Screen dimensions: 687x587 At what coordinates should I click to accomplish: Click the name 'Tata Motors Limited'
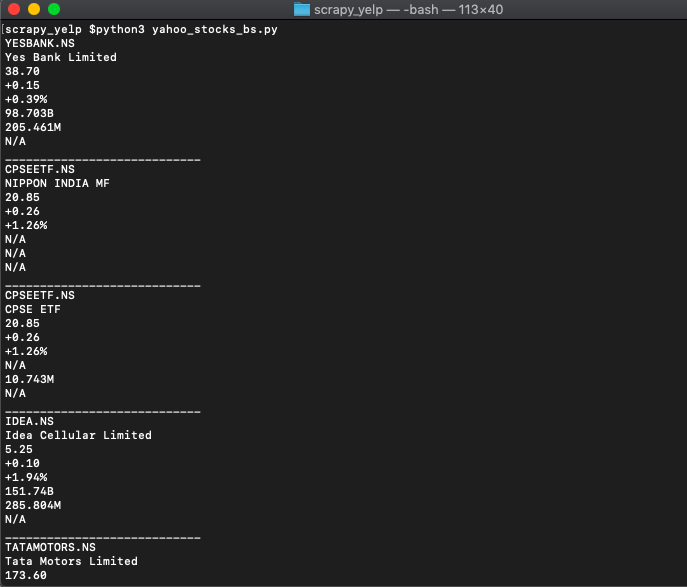coord(71,562)
